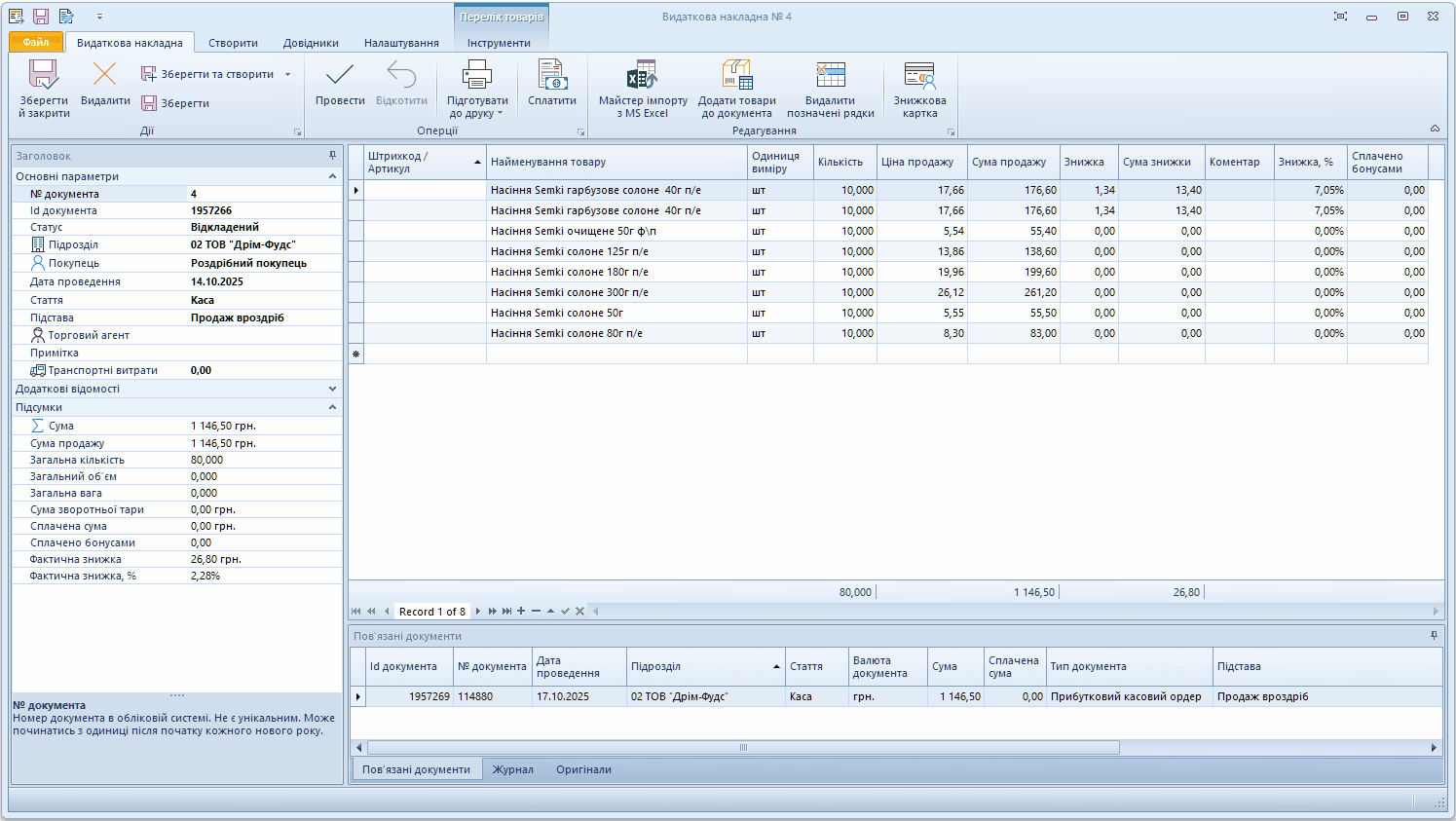Click Delete marked rows icon
This screenshot has width=1456, height=821.
(830, 75)
